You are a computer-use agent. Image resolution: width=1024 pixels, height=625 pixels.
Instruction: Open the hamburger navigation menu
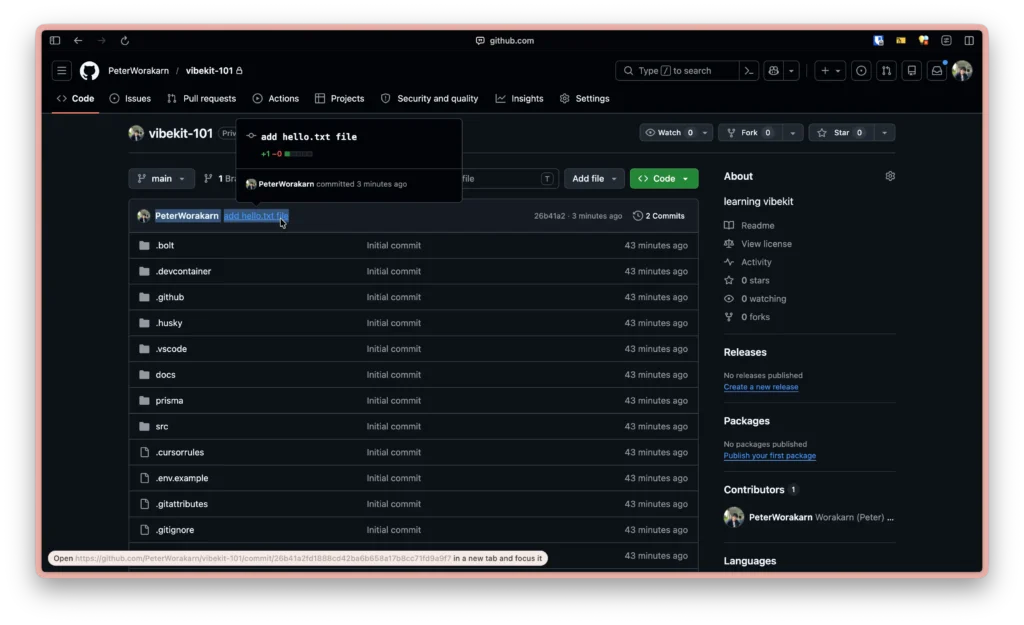pyautogui.click(x=61, y=71)
